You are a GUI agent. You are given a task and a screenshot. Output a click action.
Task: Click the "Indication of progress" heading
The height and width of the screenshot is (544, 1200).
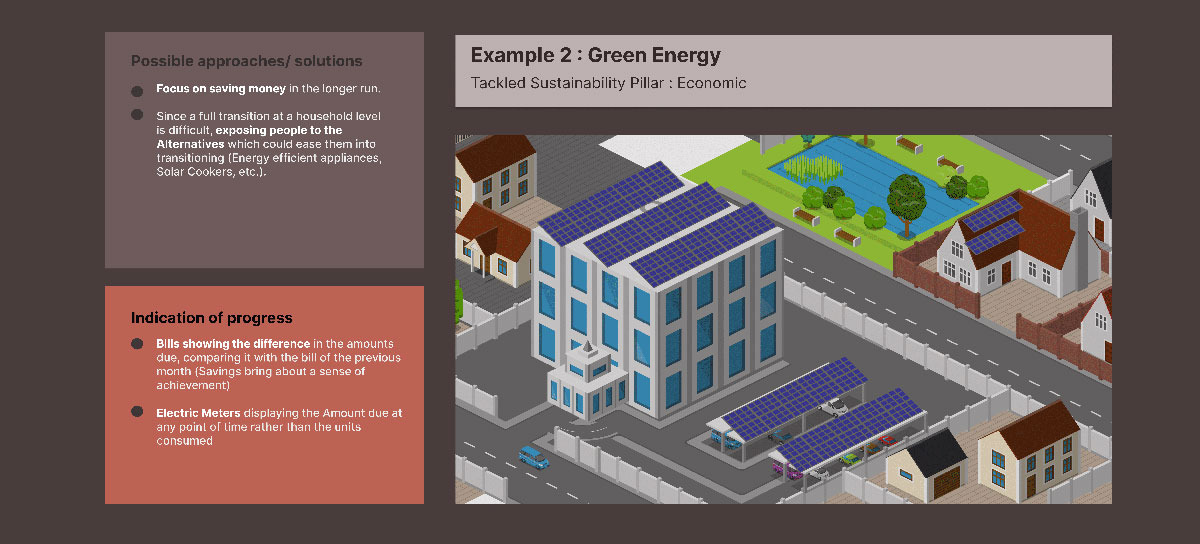pos(211,318)
